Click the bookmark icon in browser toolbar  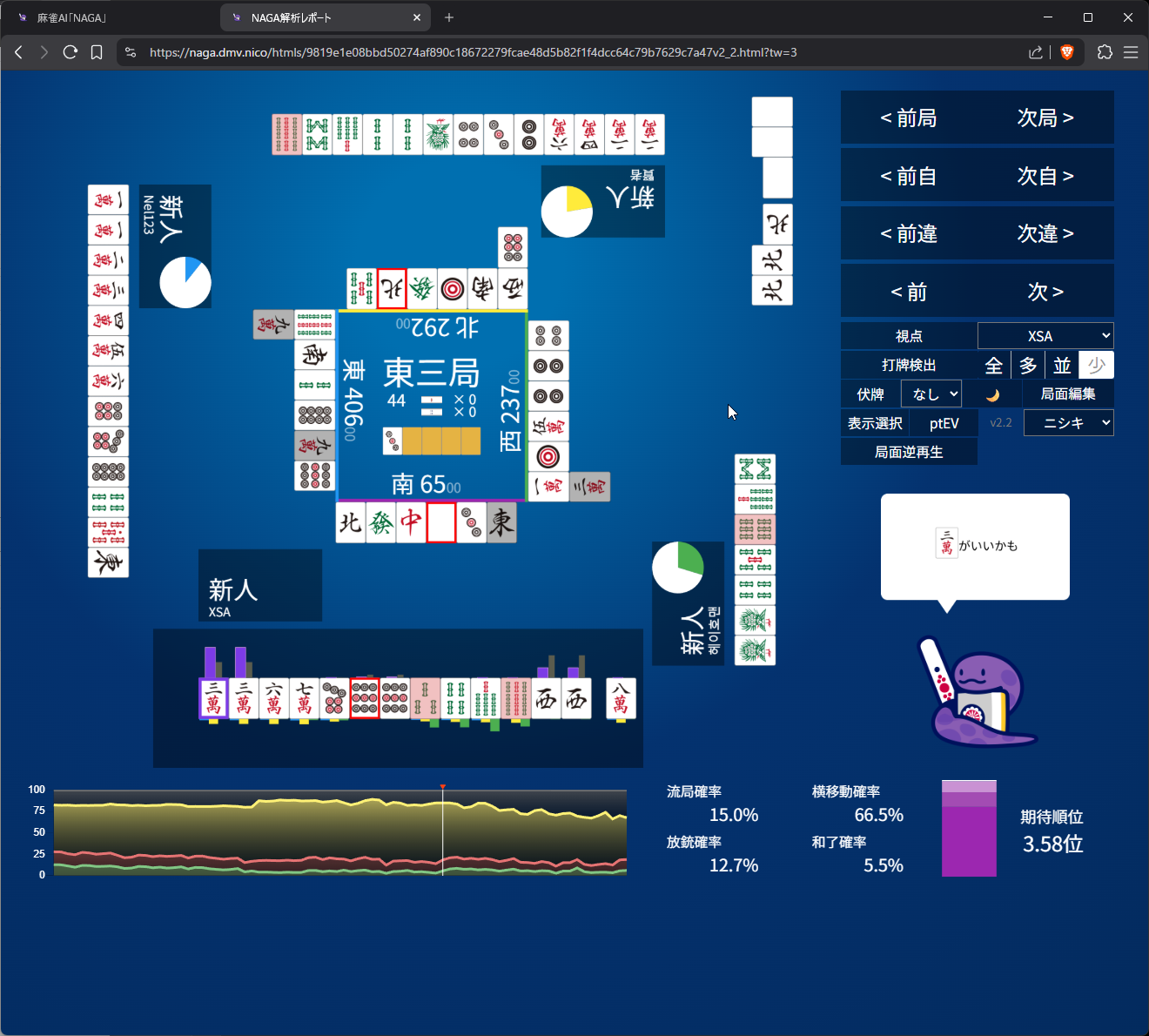(97, 52)
